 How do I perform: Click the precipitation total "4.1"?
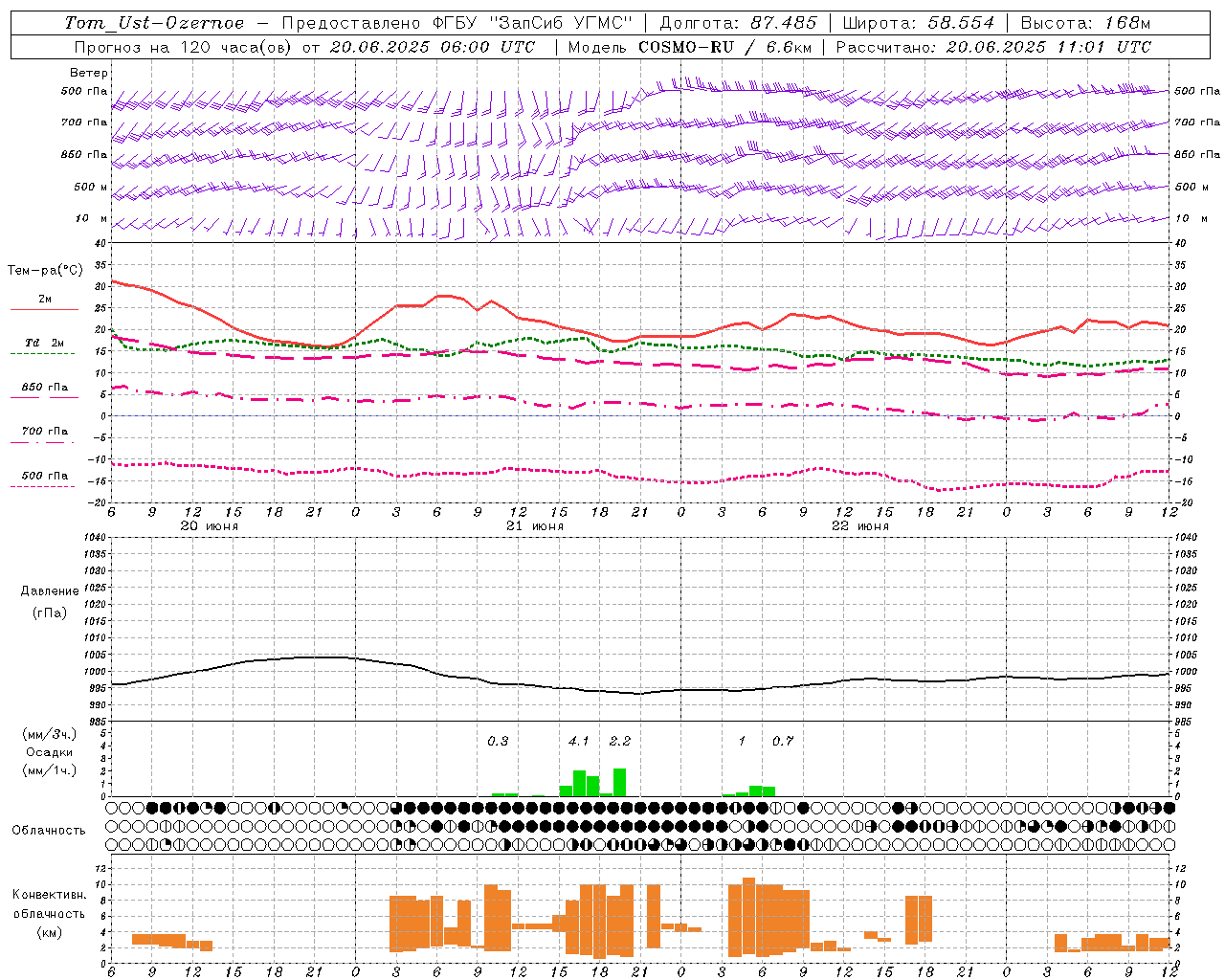click(x=579, y=742)
